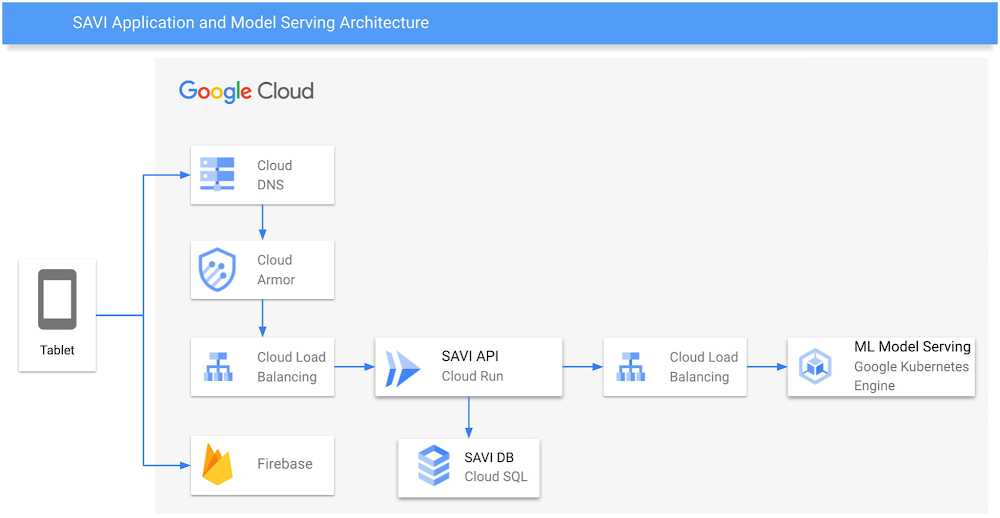The width and height of the screenshot is (1000, 518).
Task: Select the "Cloud Armor" label
Action: [x=276, y=270]
